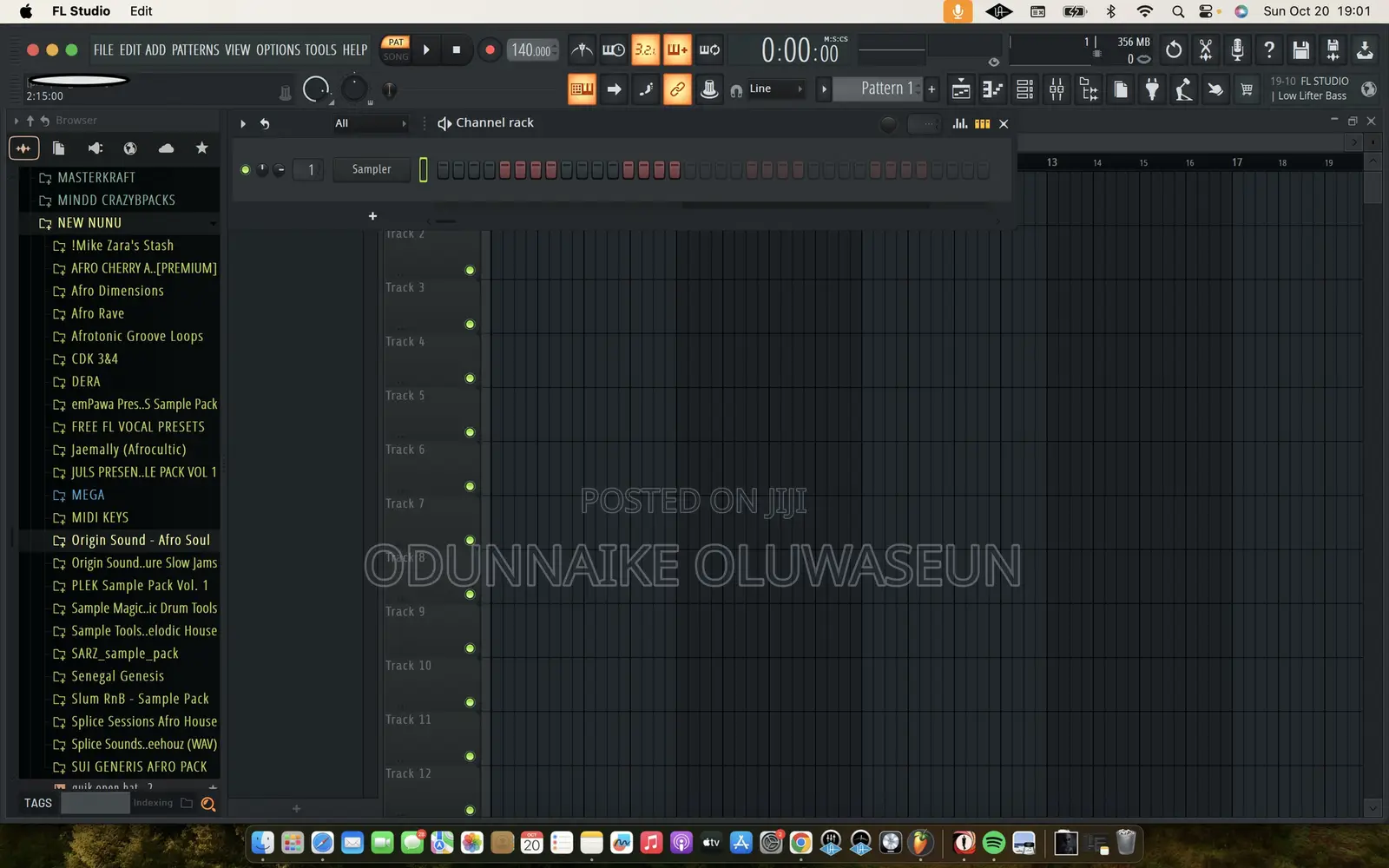This screenshot has width=1389, height=868.
Task: Open the Piano roll view icon
Action: click(993, 89)
